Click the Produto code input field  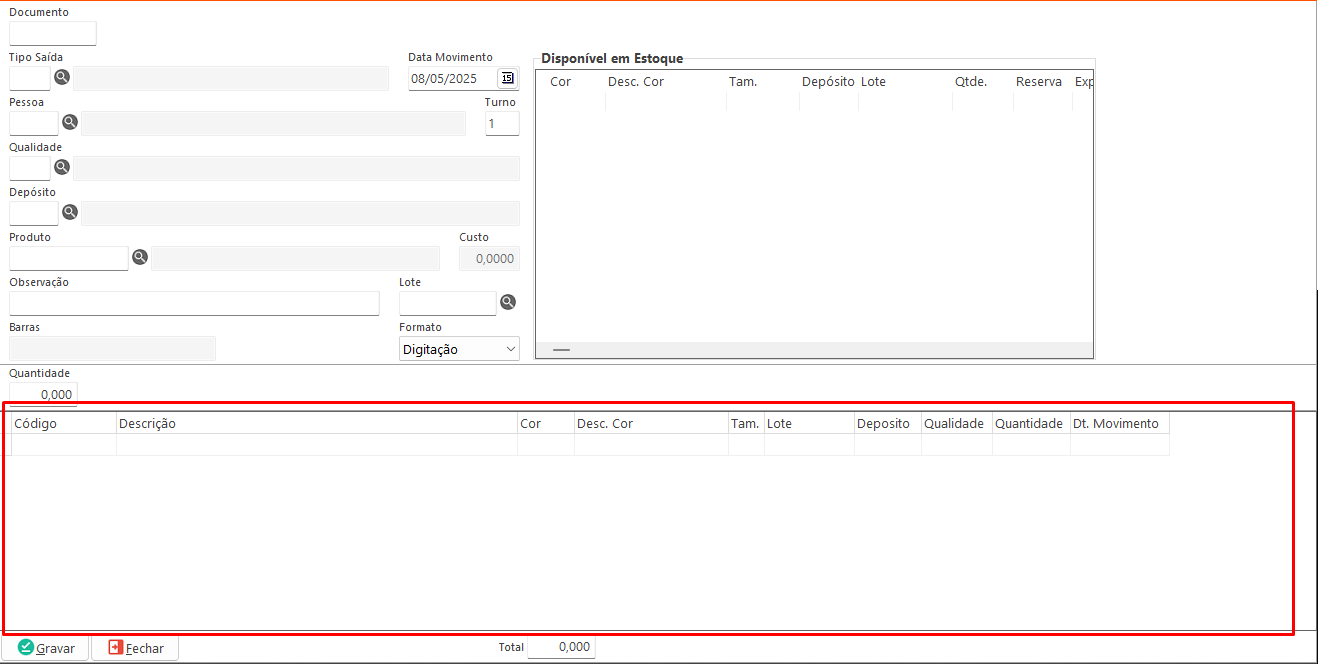[x=68, y=258]
